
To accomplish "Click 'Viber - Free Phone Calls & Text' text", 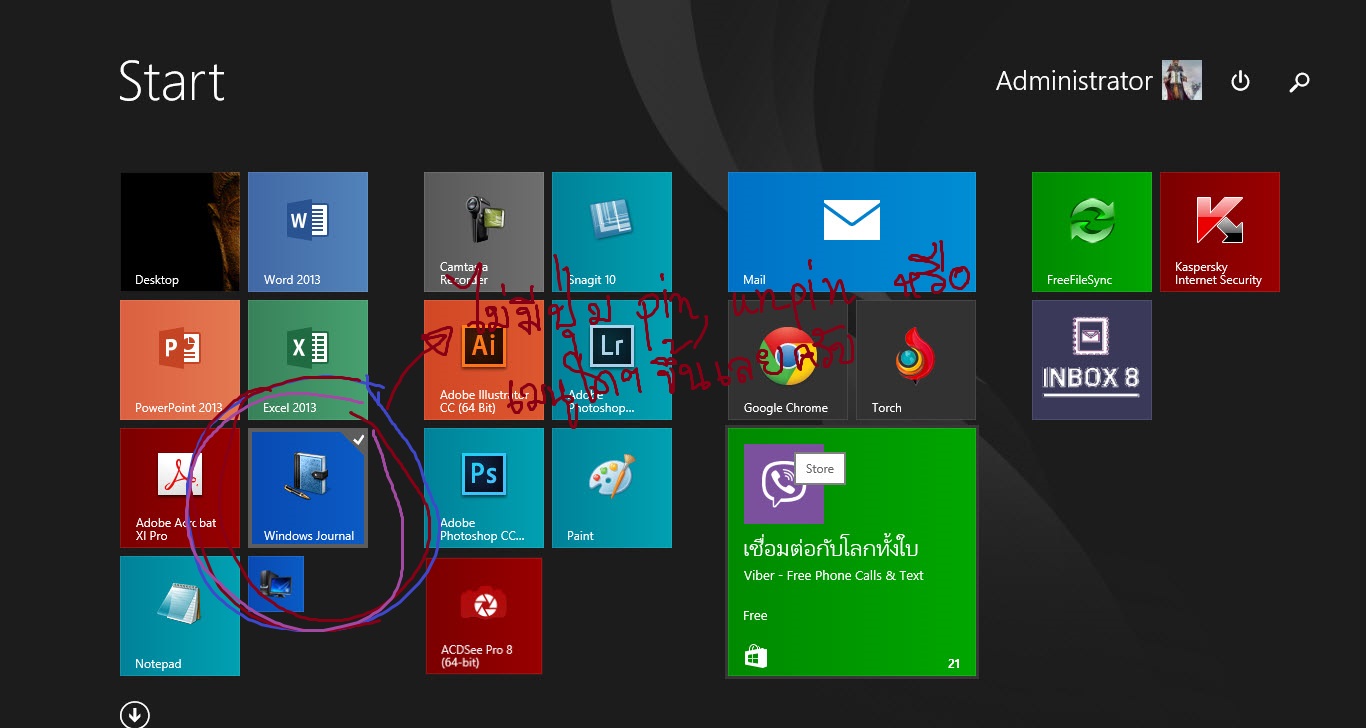I will tap(834, 575).
